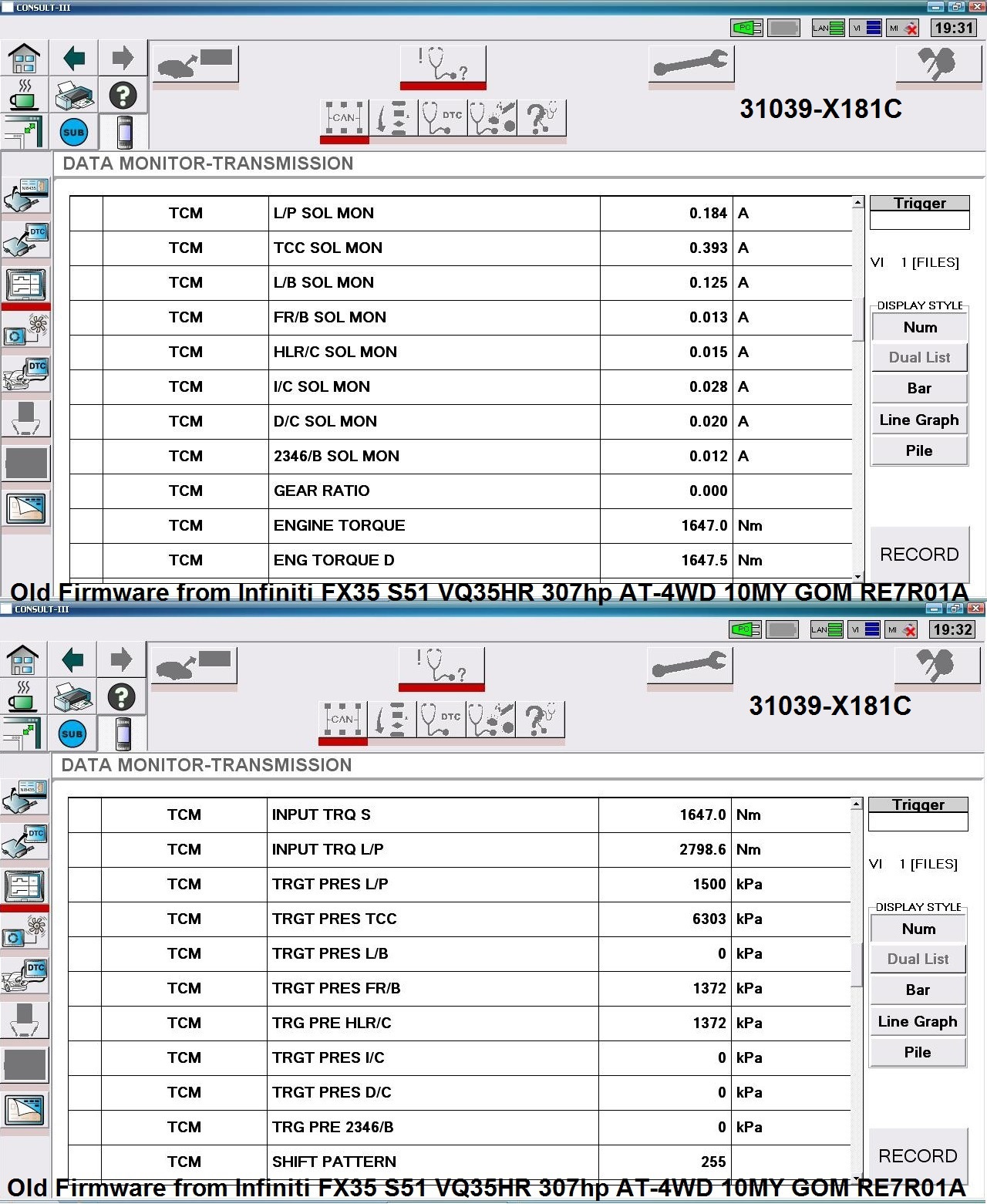Click the scrollbar thumb in lower data table
Viewport: 987px width, 1204px height.
pyautogui.click(x=856, y=964)
